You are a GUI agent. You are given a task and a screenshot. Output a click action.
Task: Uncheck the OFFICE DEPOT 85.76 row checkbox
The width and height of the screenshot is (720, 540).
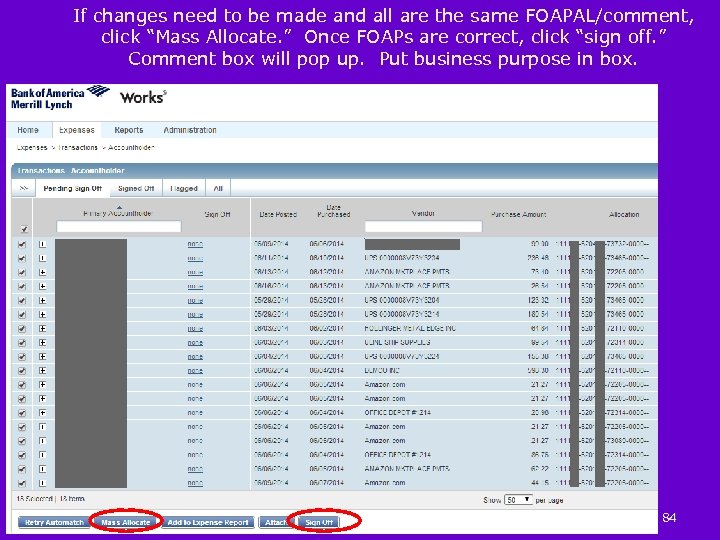coord(22,455)
